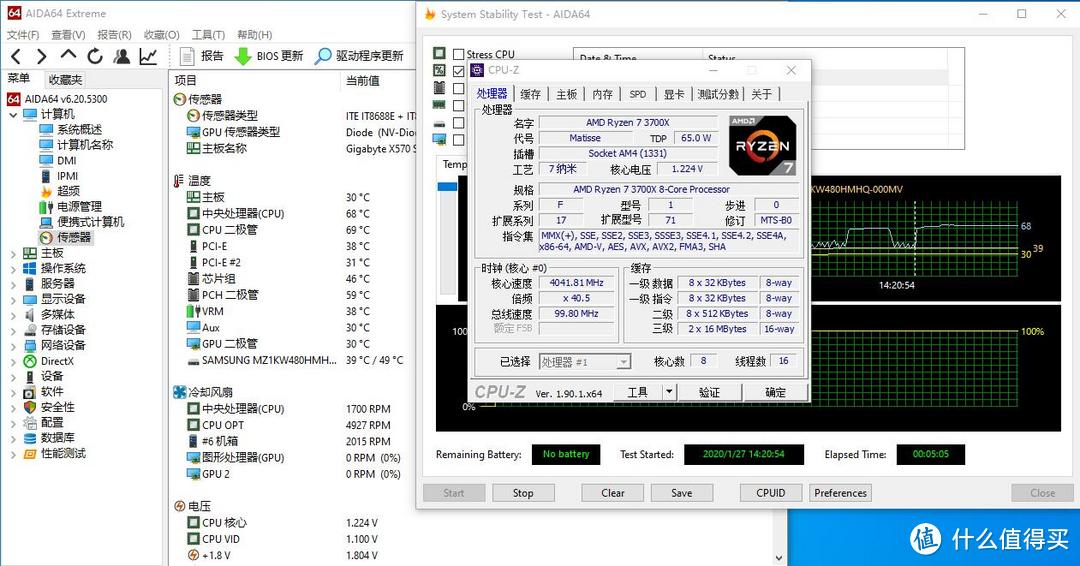Image resolution: width=1080 pixels, height=566 pixels.
Task: Open the 帮助(H) menu
Action: 254,34
